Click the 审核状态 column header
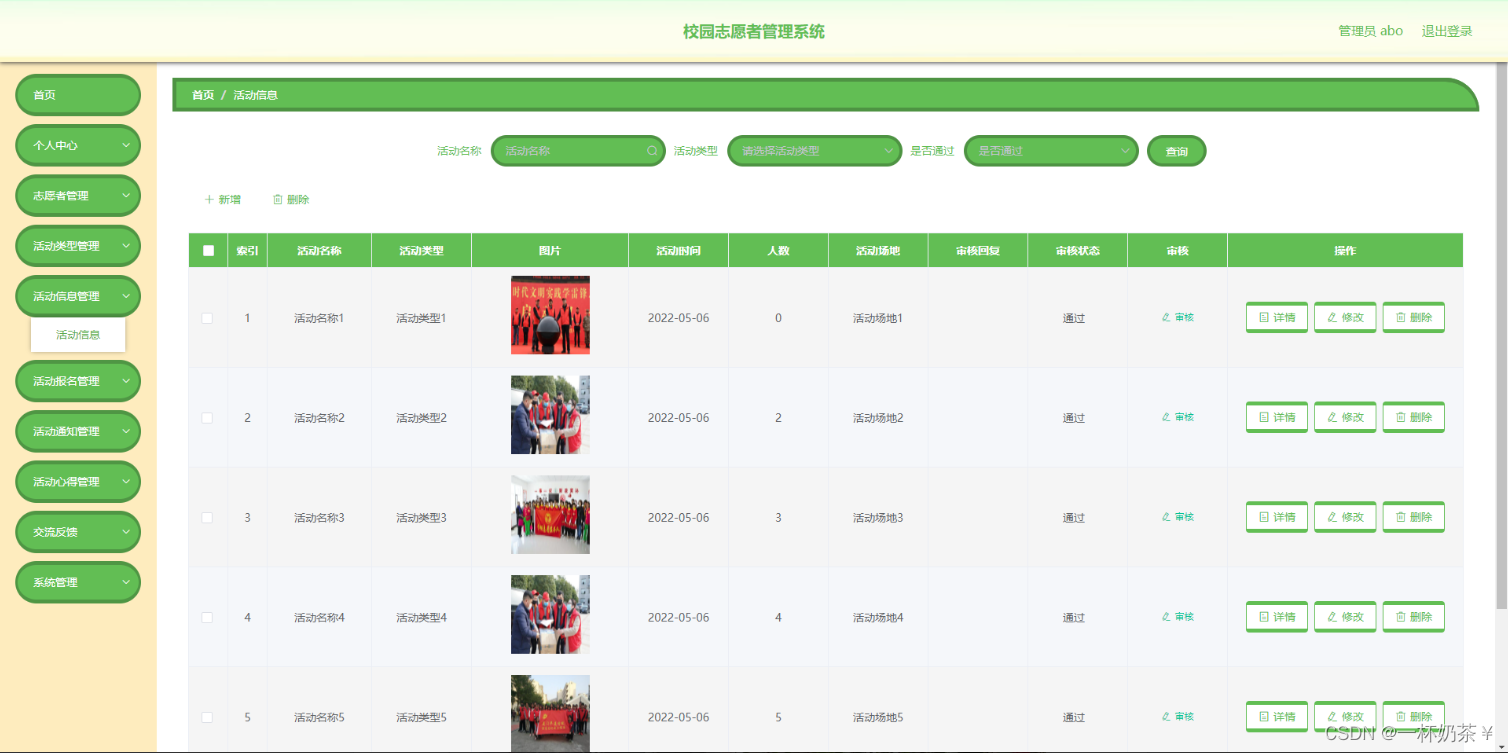Screen dimensions: 1508x753 point(1077,251)
